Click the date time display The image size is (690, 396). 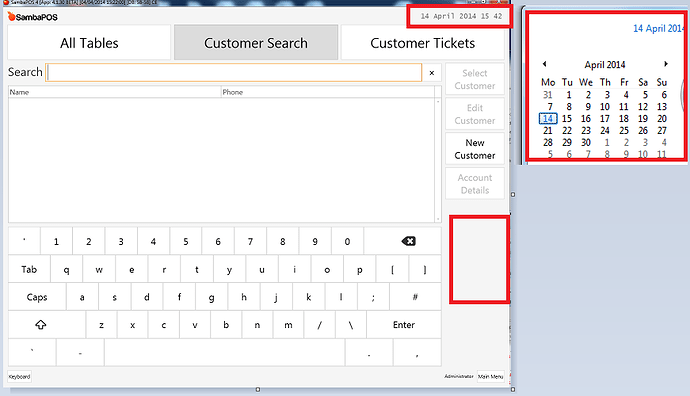(461, 16)
